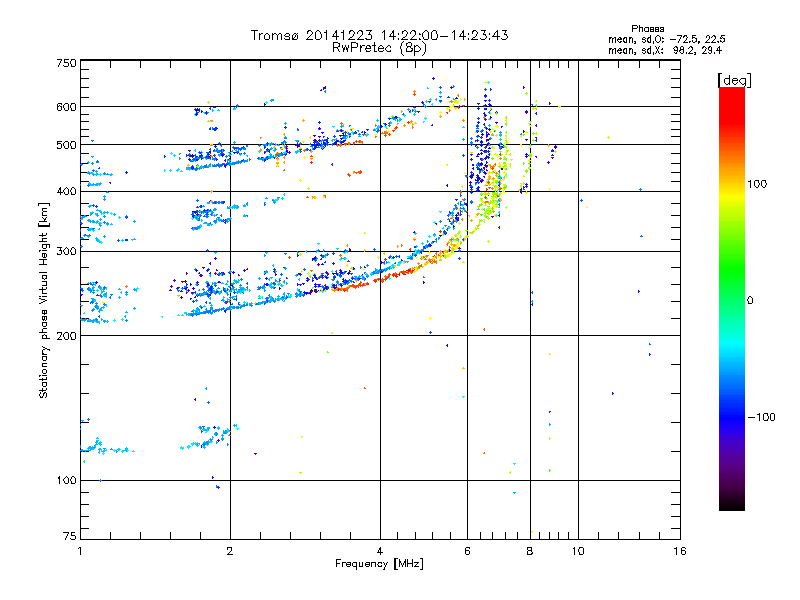Click the '[deg]' colorbar unit label
Screen dimensions: 800x600
tap(734, 80)
